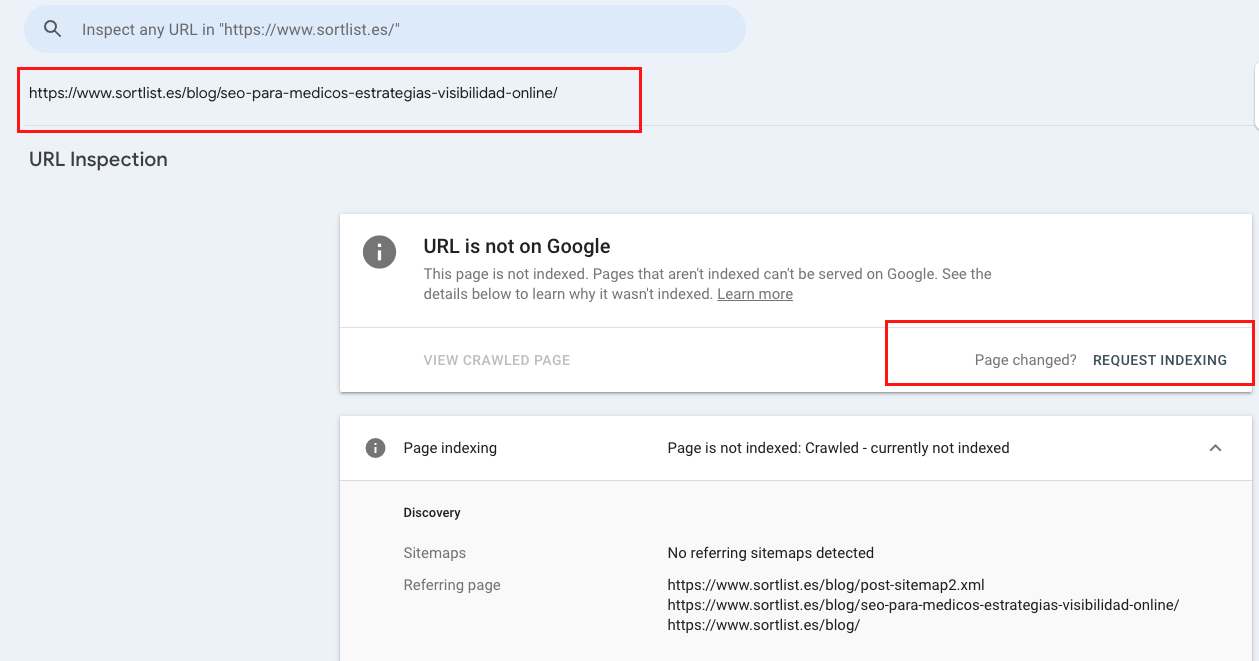
Task: Click the This page is not indexed description
Action: [708, 284]
